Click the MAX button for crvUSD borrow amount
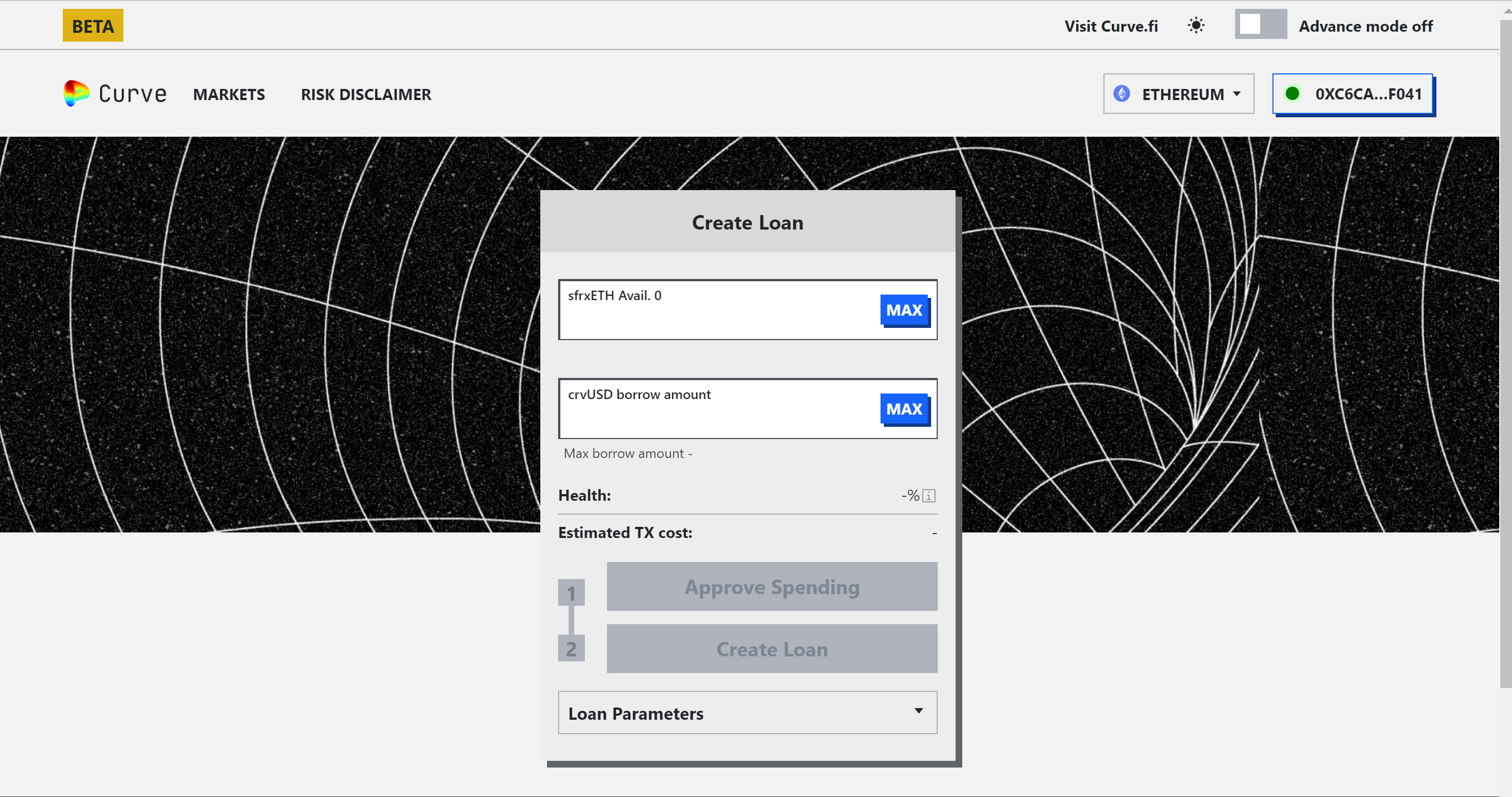Screen dimensions: 1512x797 pyautogui.click(x=902, y=409)
